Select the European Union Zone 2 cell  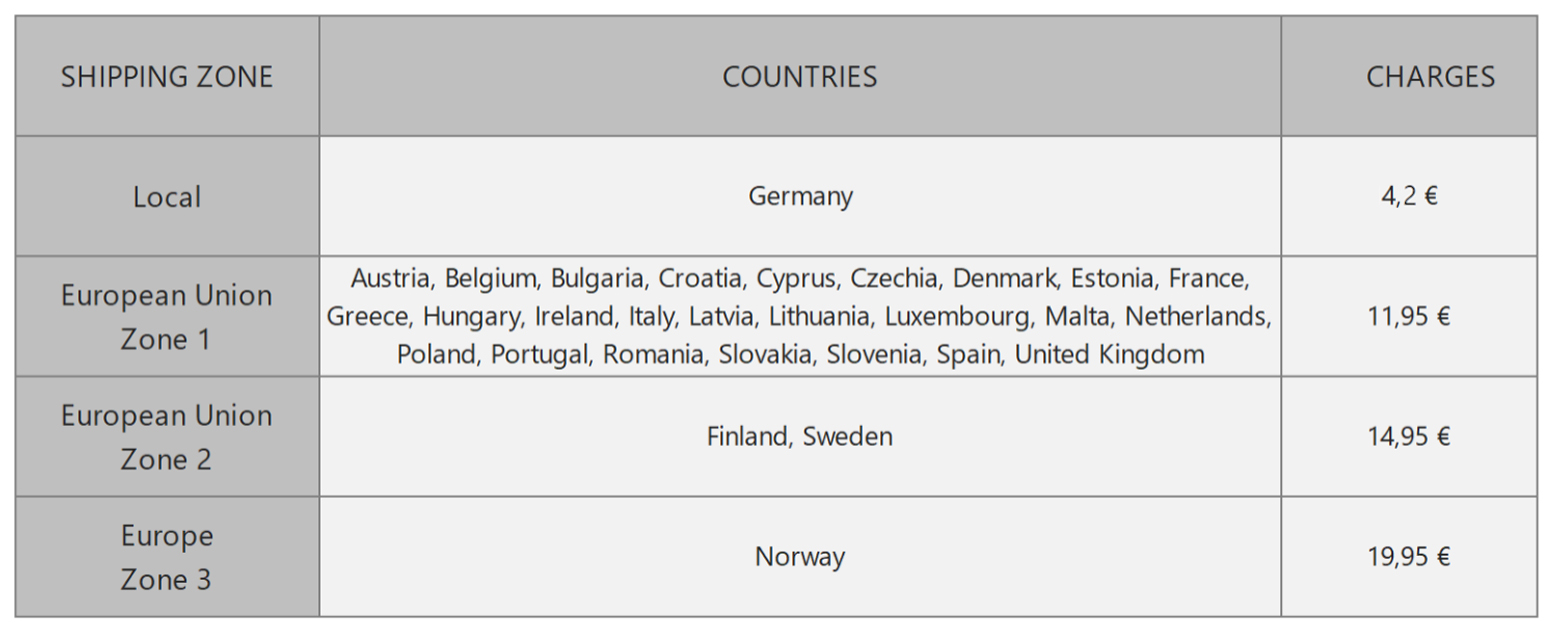166,437
